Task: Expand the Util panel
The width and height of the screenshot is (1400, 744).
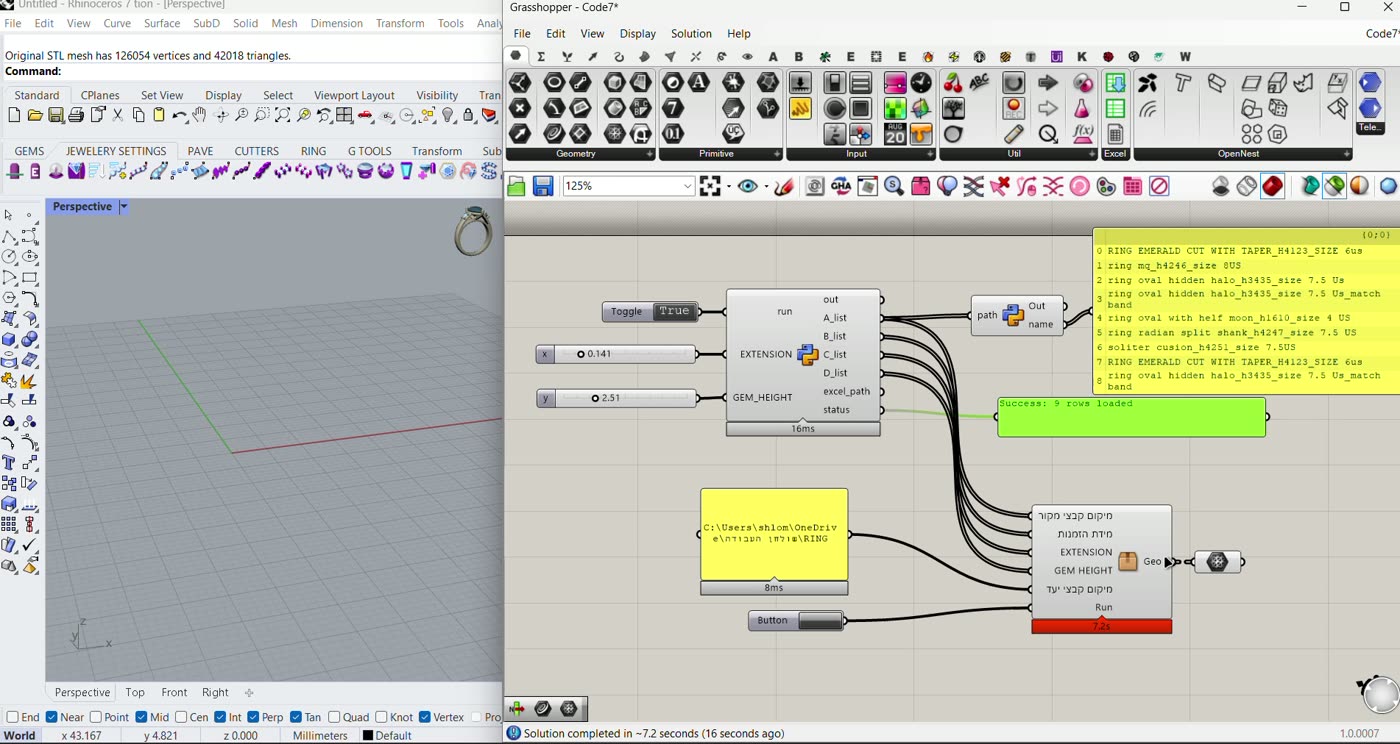Action: click(1092, 154)
